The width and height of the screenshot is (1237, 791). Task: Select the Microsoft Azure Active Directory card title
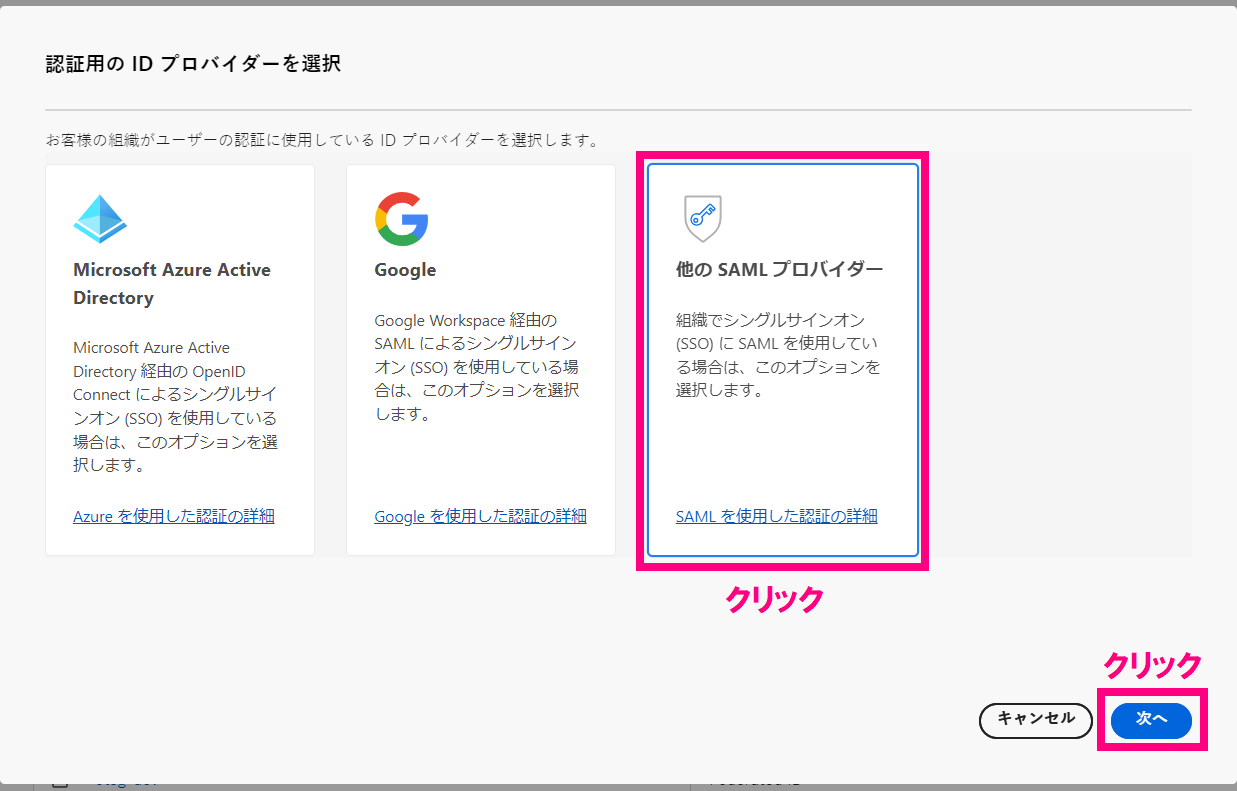pyautogui.click(x=172, y=284)
